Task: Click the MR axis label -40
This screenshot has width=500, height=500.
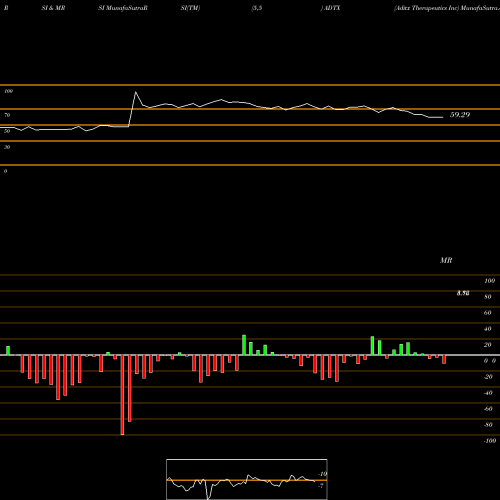Action: click(x=488, y=393)
